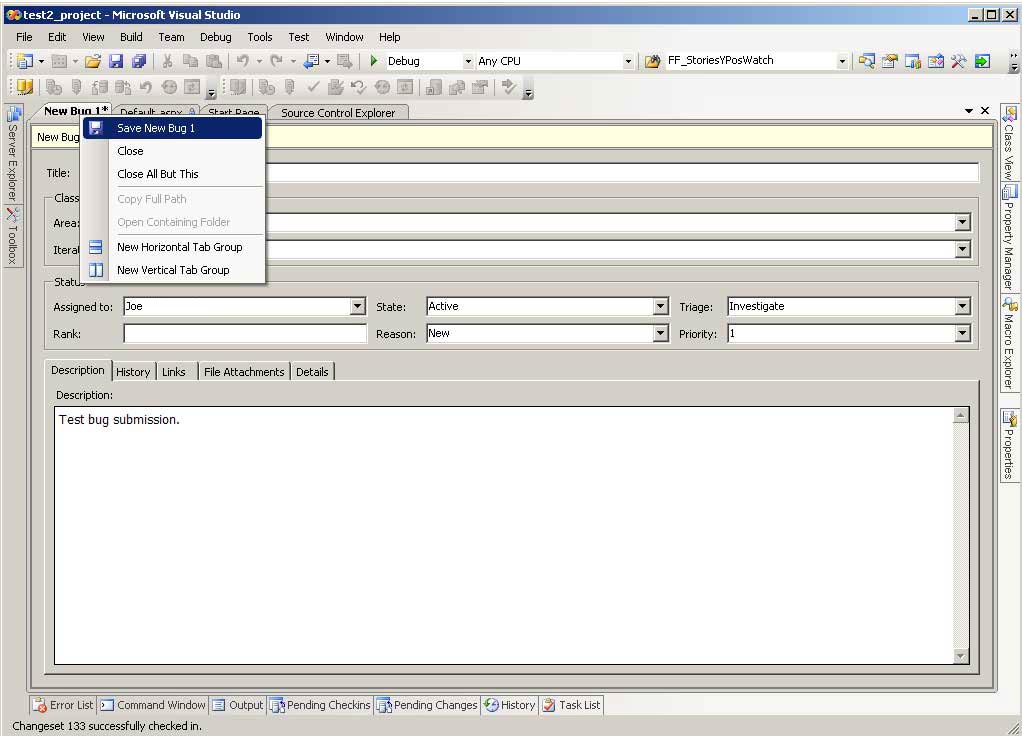This screenshot has width=1022, height=736.
Task: Open the Reason dropdown showing New
Action: (x=660, y=333)
